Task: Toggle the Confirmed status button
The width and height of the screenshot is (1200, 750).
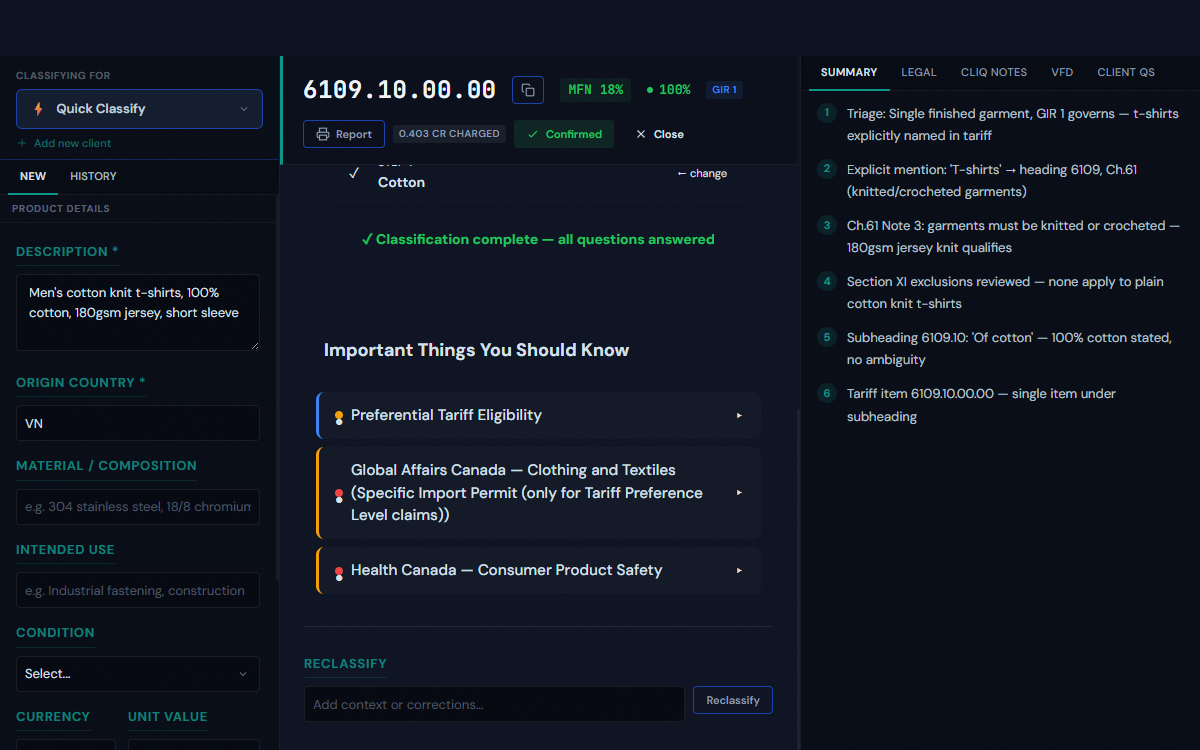Action: [564, 134]
